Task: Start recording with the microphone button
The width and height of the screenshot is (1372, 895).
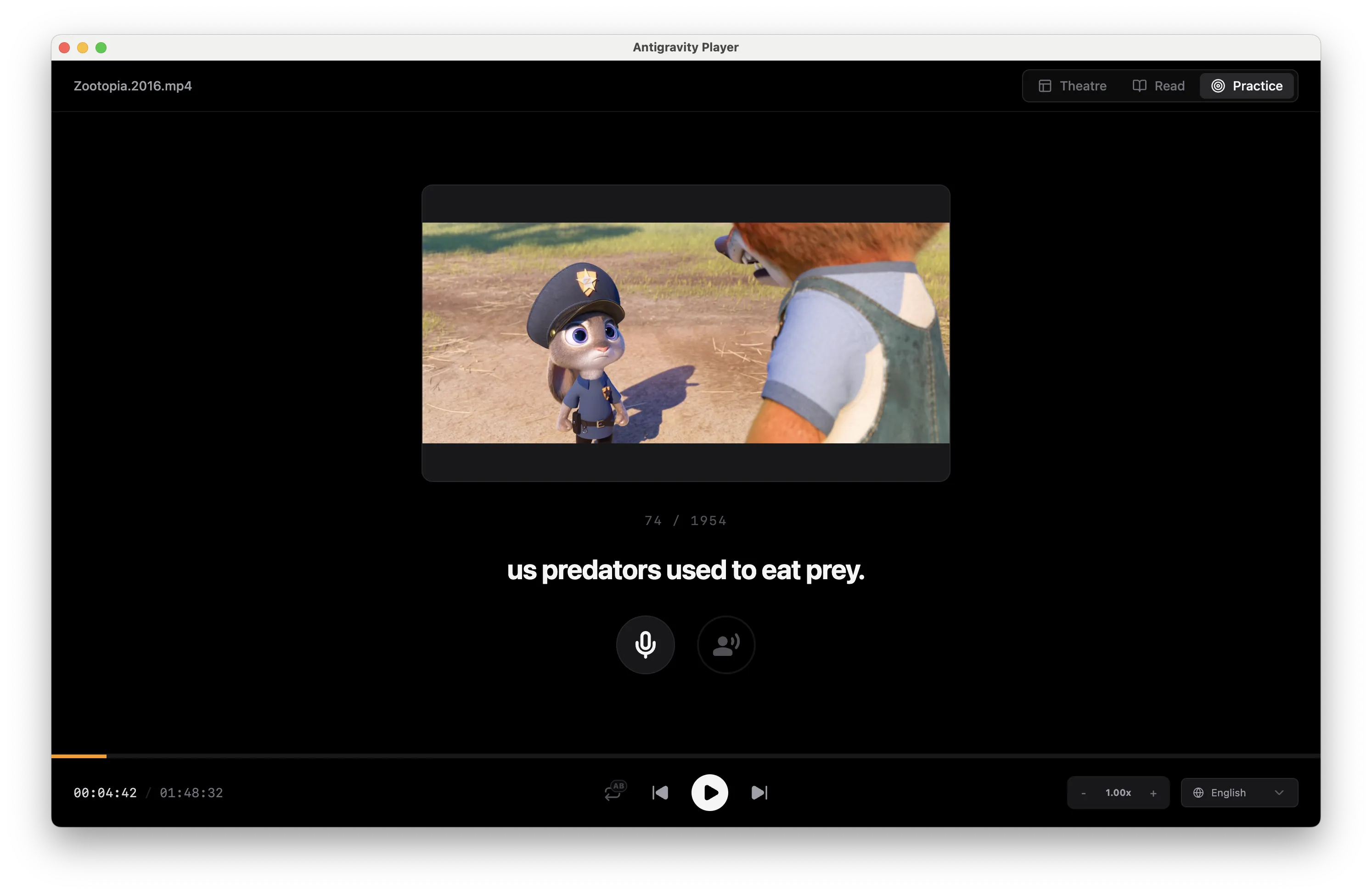Action: click(645, 644)
